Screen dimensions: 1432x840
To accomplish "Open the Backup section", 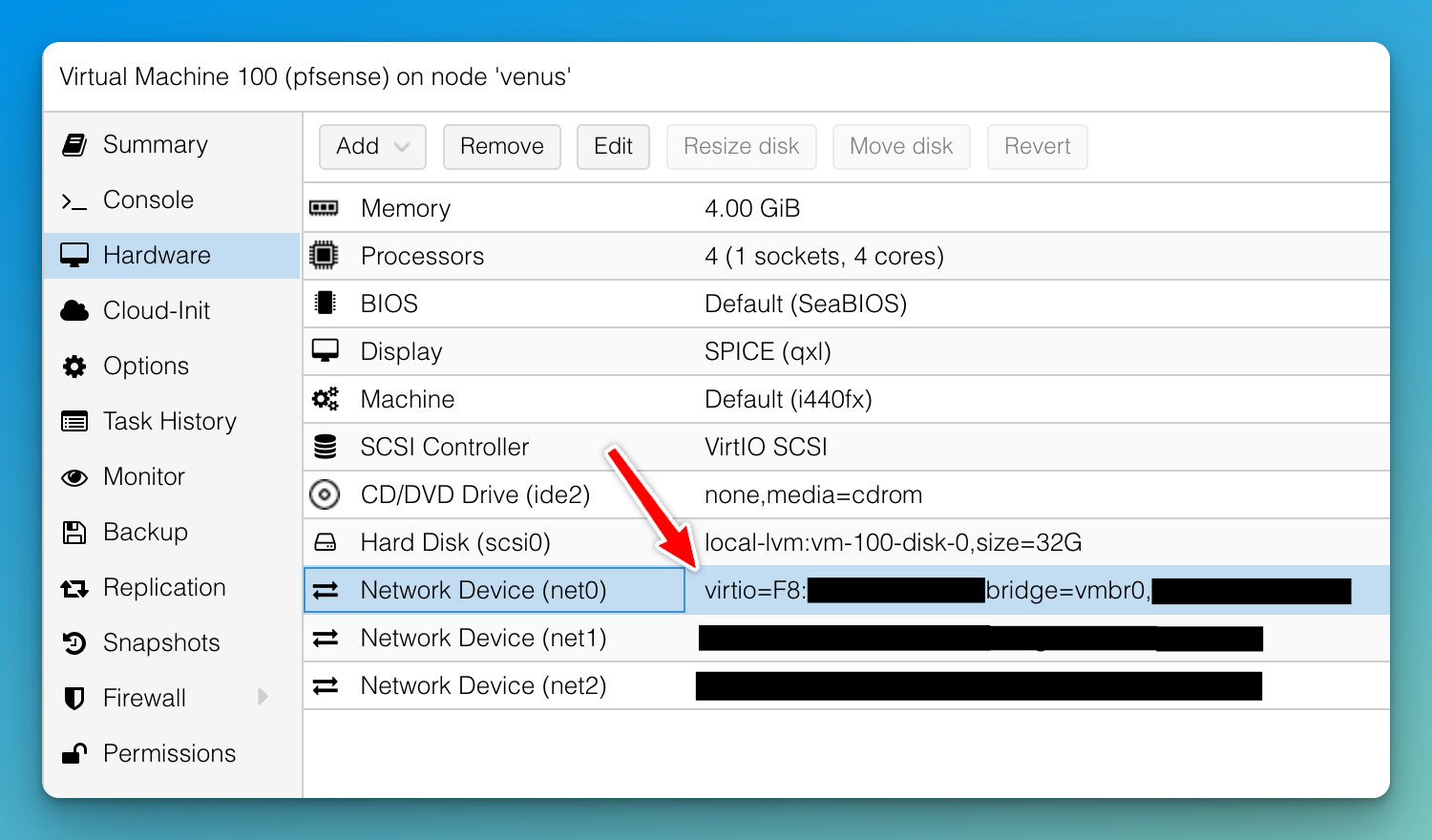I will (146, 533).
